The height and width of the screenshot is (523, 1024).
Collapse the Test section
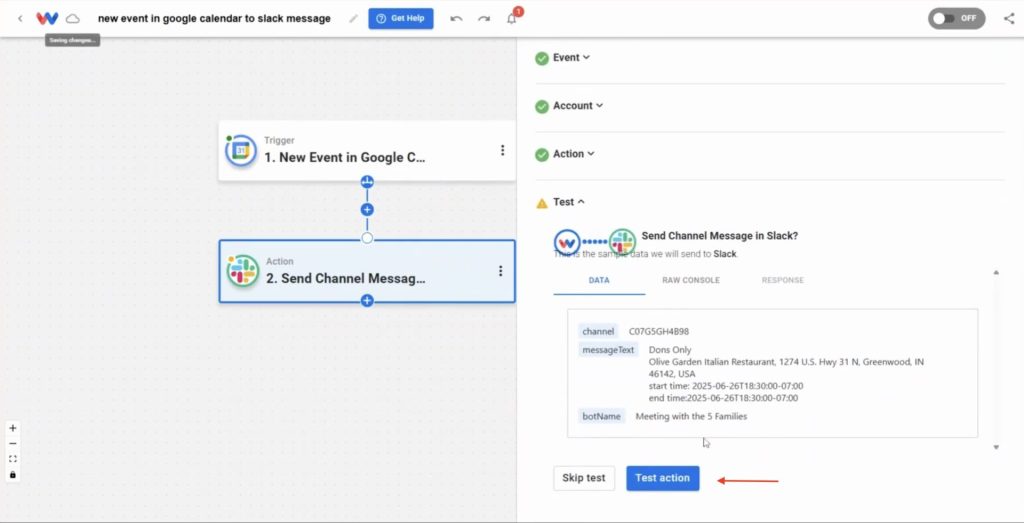point(569,202)
